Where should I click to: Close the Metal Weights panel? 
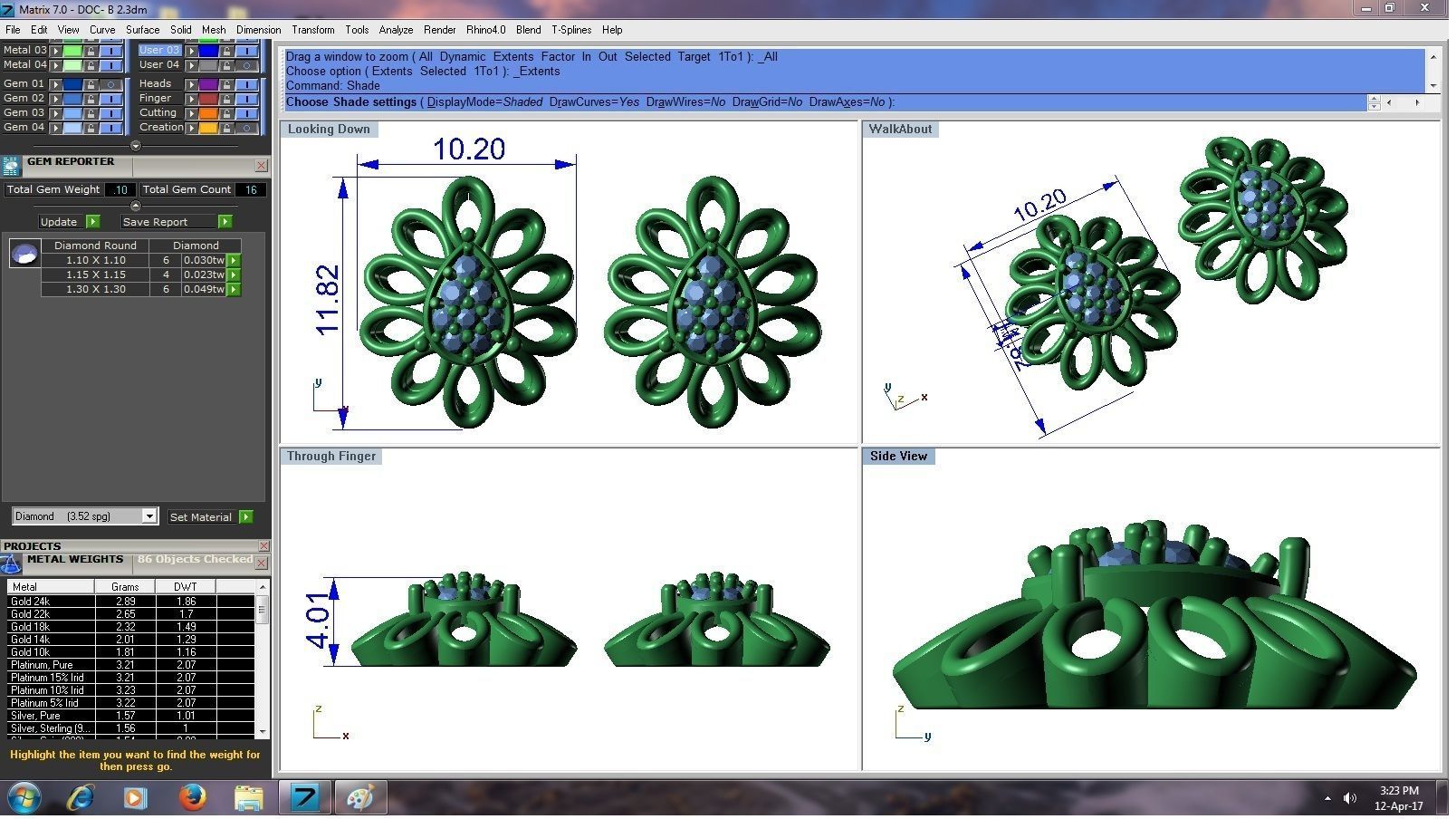262,565
